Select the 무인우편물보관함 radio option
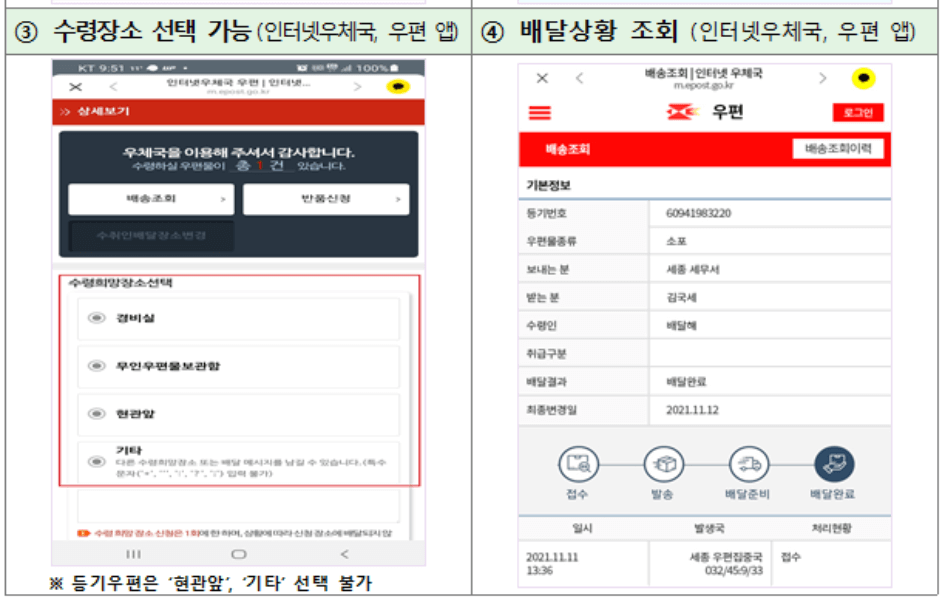This screenshot has height=603, width=946. (97, 366)
